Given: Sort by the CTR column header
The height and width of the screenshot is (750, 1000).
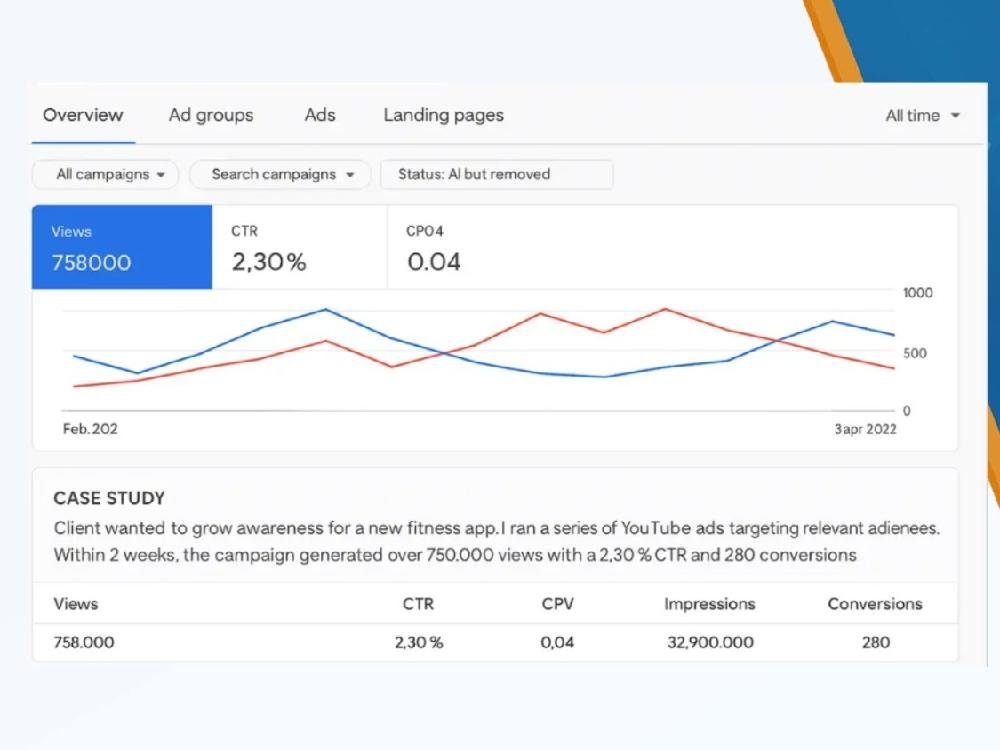Looking at the screenshot, I should click(418, 604).
